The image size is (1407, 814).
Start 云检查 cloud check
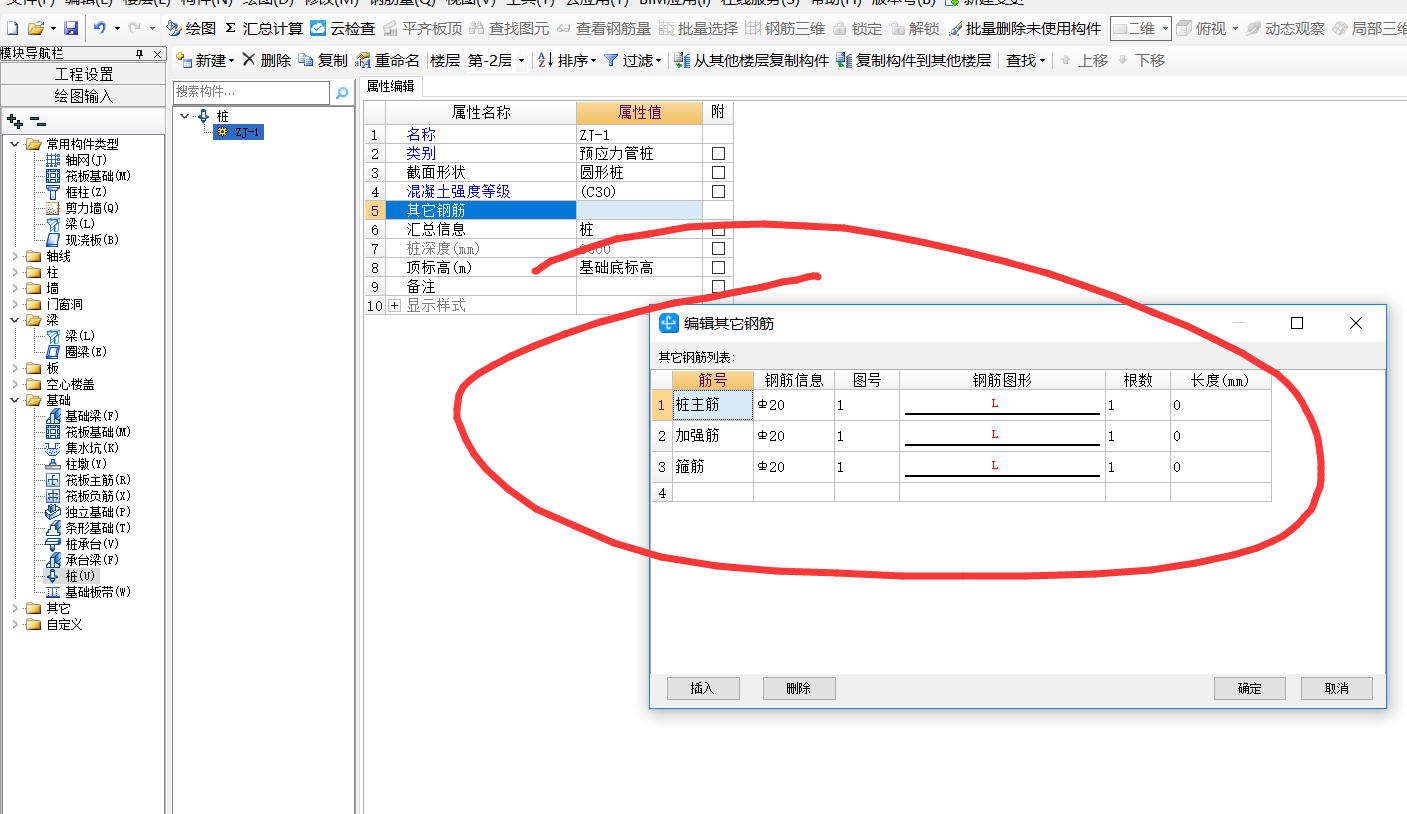(343, 28)
